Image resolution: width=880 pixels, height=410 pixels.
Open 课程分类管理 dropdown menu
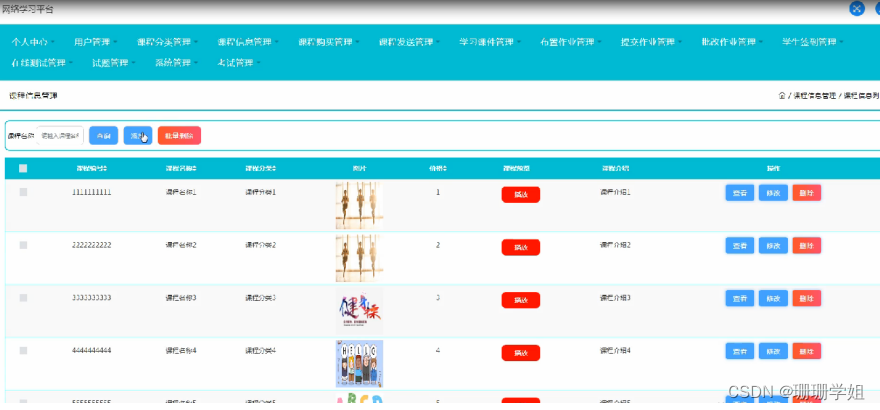point(167,42)
